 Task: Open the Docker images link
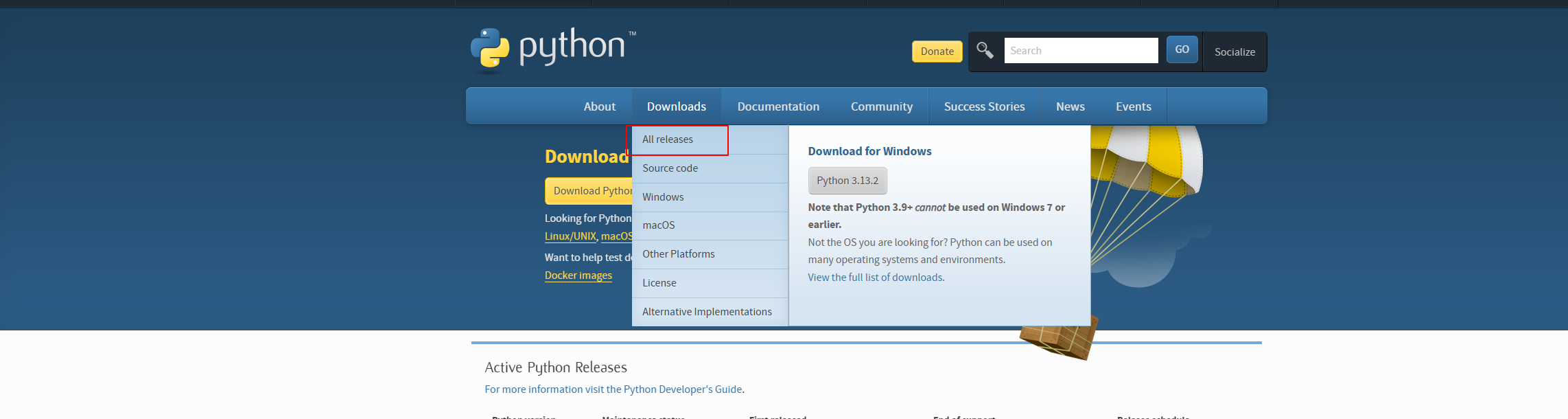click(578, 275)
